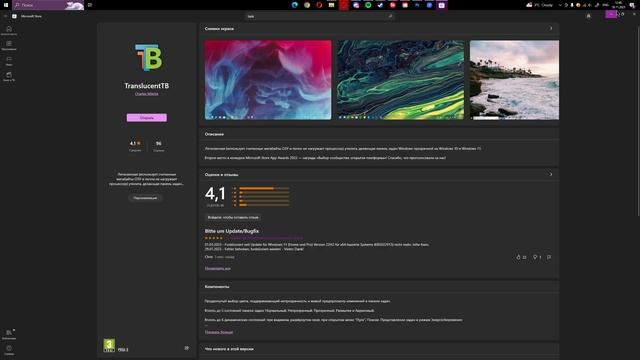The image size is (640, 360).
Task: Click the large 4,1 rating score
Action: [x=215, y=194]
